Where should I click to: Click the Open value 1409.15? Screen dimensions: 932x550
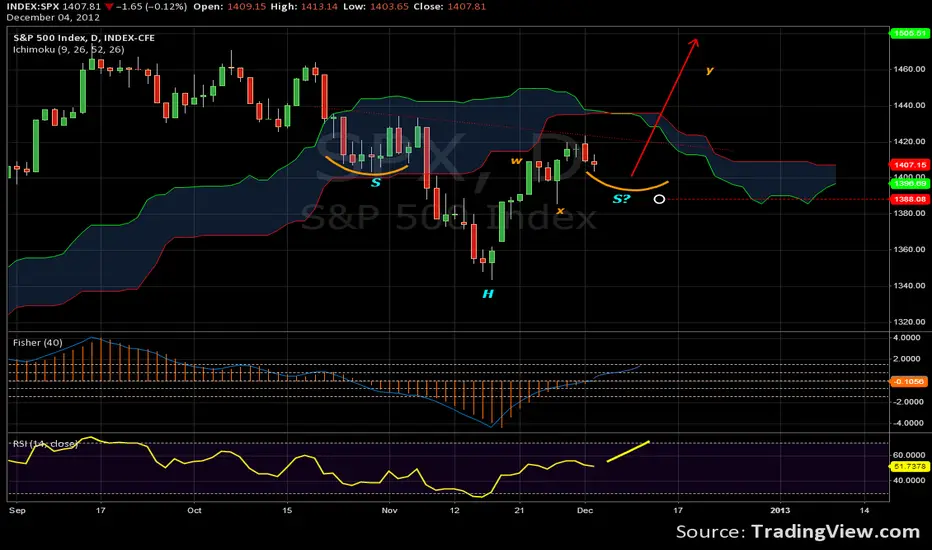pyautogui.click(x=247, y=7)
